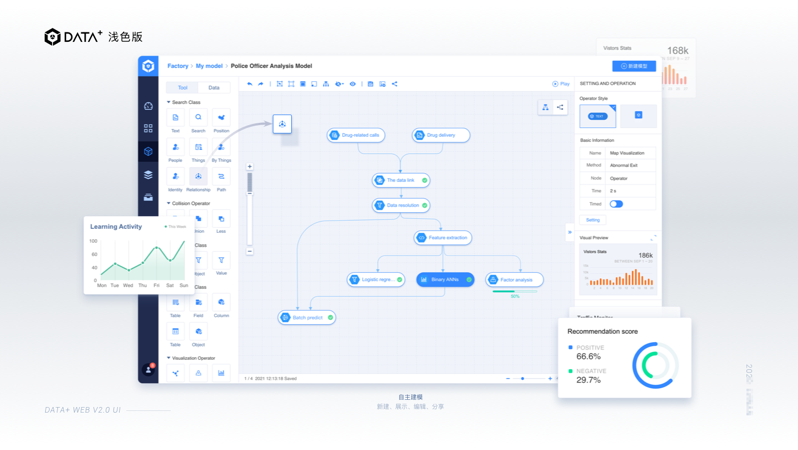Select the Position operator icon
Image resolution: width=798 pixels, height=450 pixels.
tap(221, 118)
